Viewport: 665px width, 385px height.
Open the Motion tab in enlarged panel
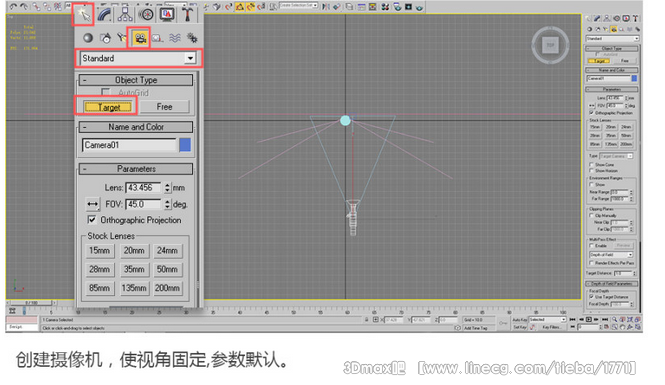pos(146,15)
